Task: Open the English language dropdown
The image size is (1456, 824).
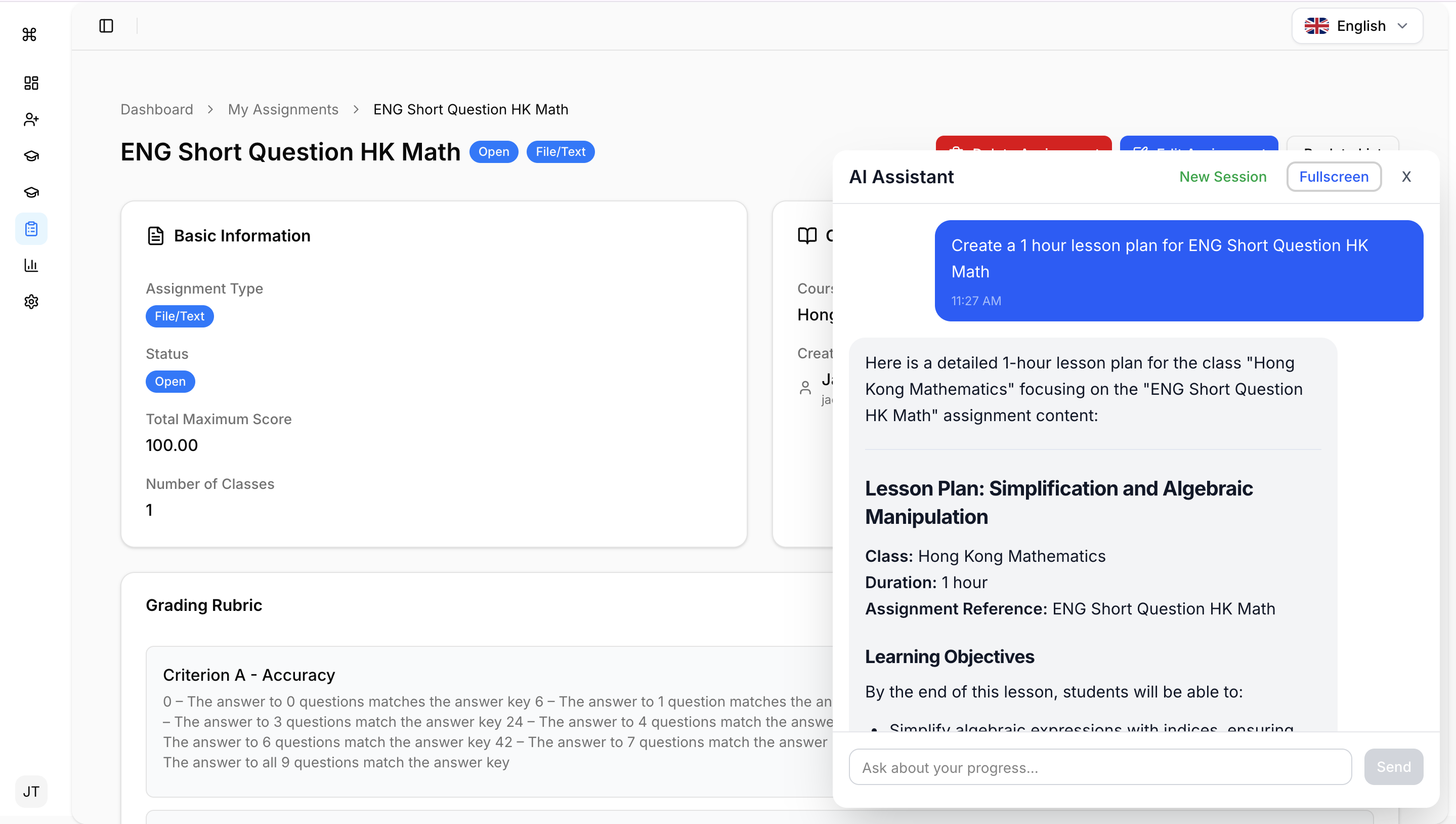Action: click(1357, 26)
